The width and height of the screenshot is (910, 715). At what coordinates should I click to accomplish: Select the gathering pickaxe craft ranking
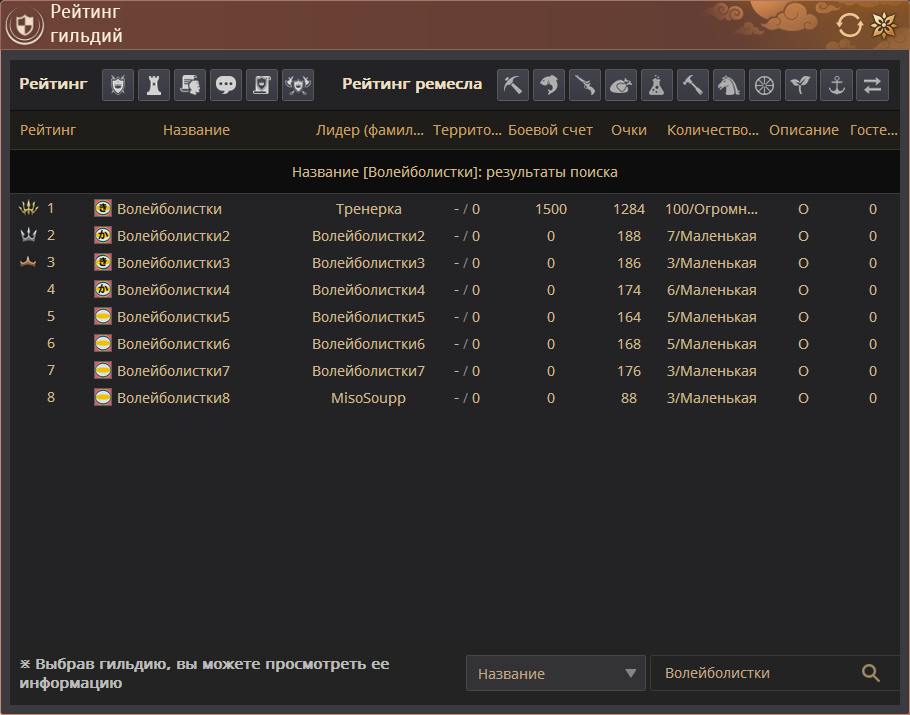[513, 85]
